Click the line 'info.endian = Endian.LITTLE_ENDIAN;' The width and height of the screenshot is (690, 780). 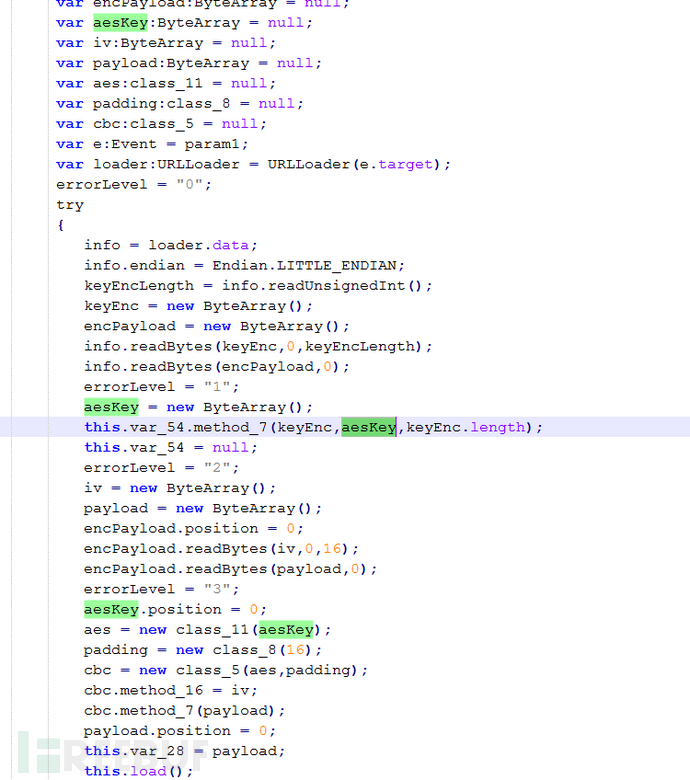(x=244, y=266)
